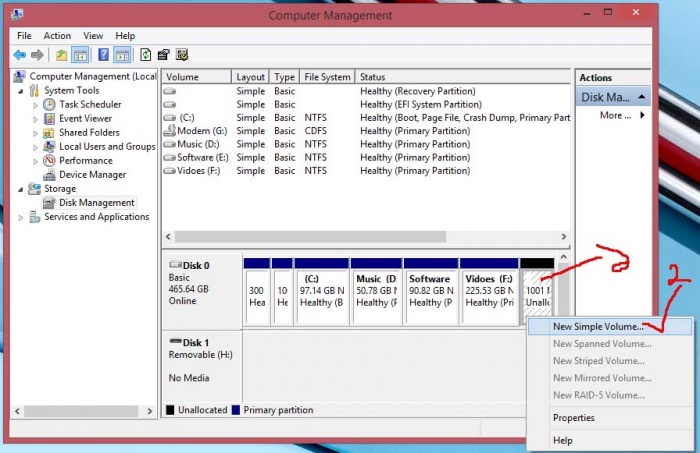Expand the Event Viewer tree node
The height and width of the screenshot is (453, 700).
click(x=35, y=119)
